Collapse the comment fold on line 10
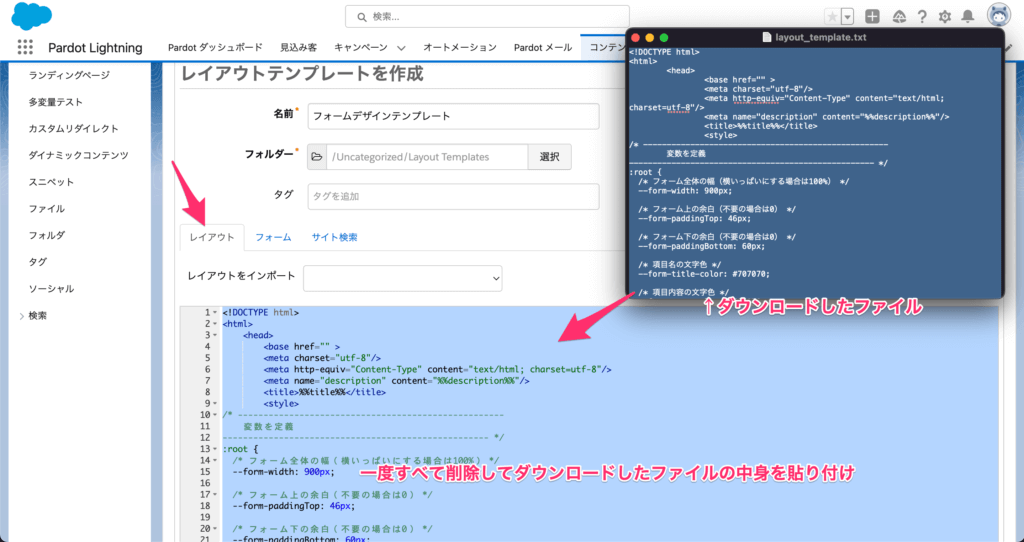Viewport: 1024px width, 542px height. (x=215, y=415)
